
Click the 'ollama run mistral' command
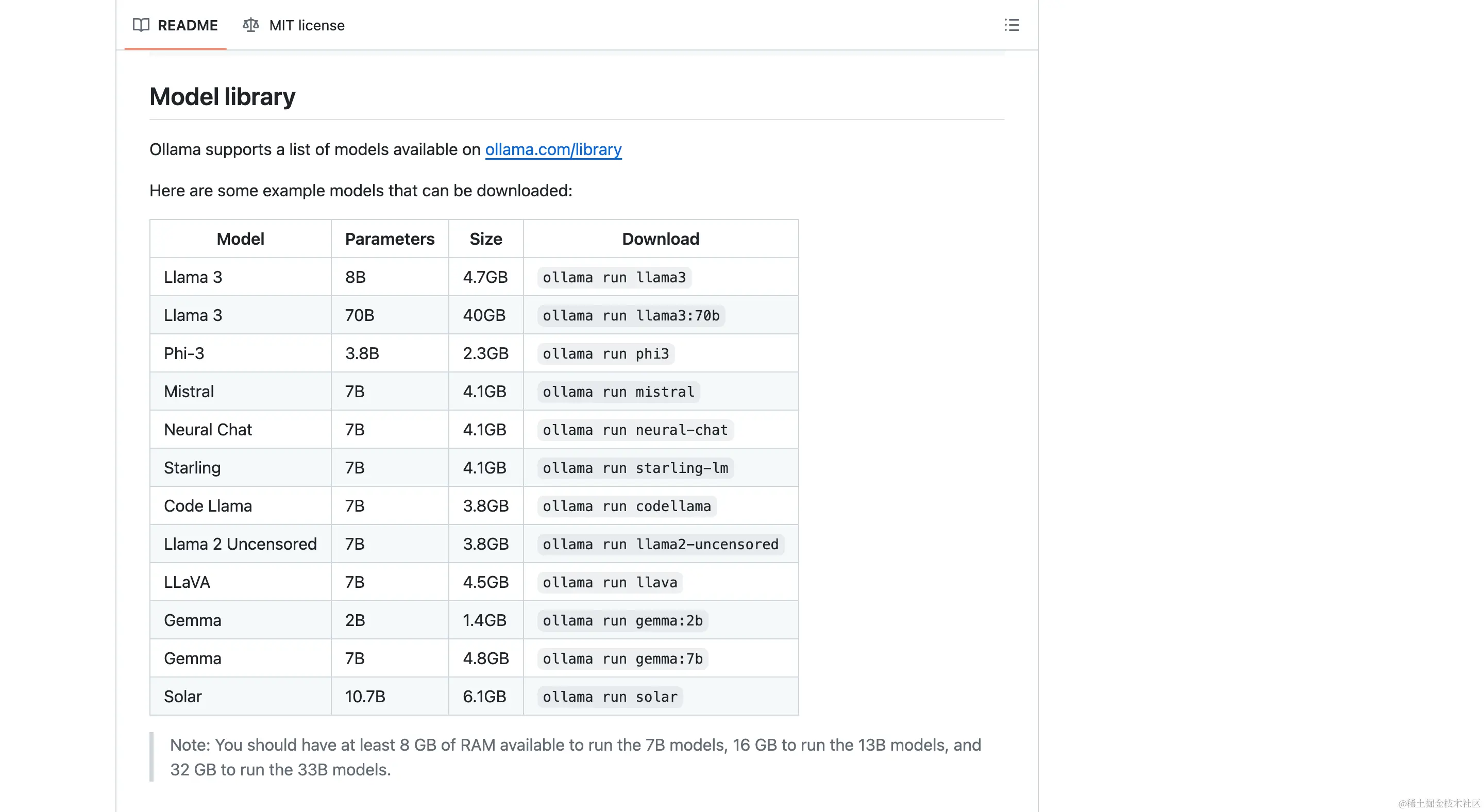click(618, 392)
